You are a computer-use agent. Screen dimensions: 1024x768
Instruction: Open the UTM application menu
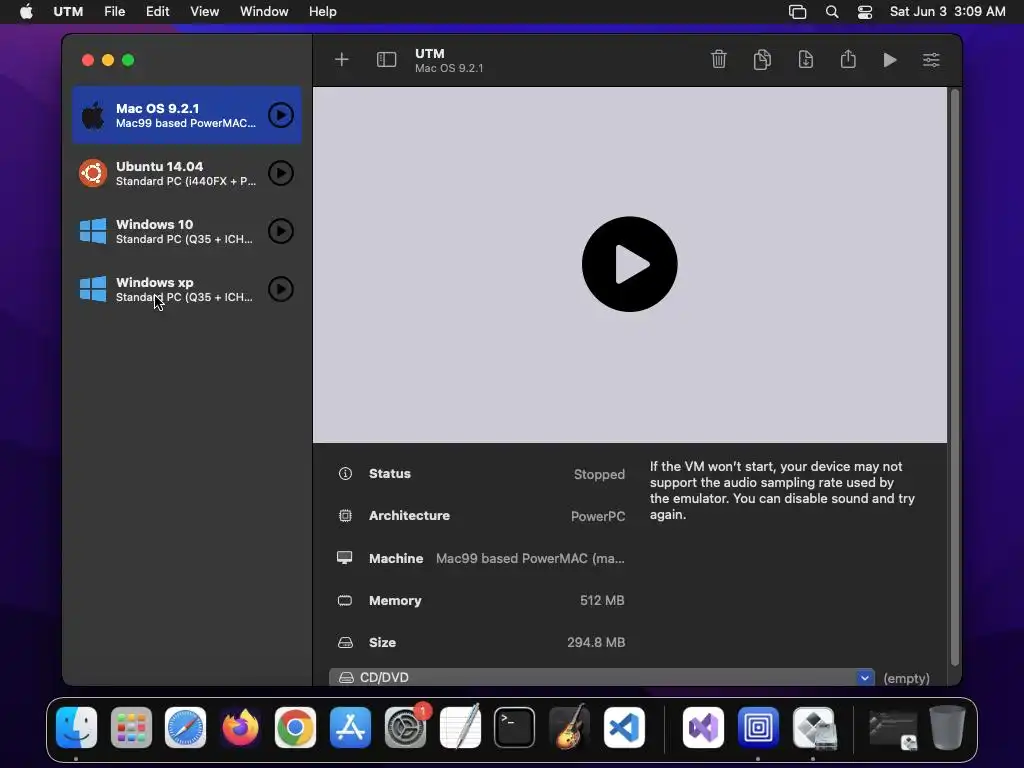click(68, 12)
